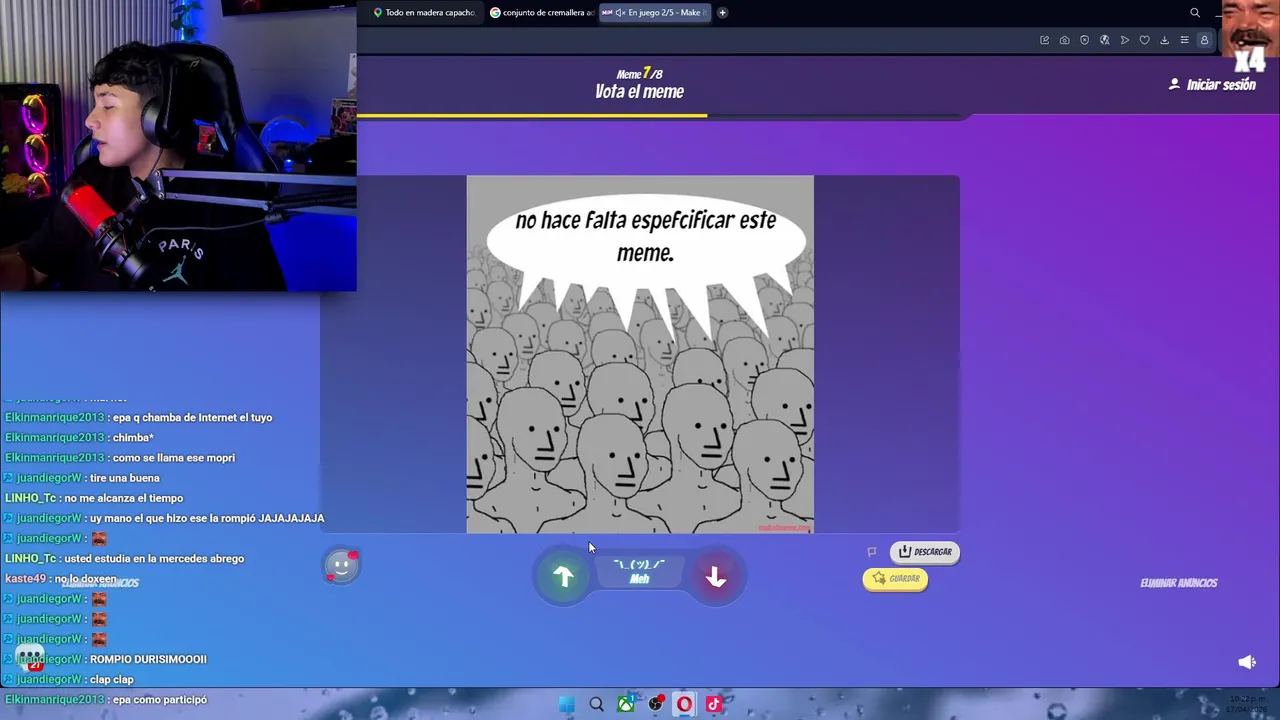This screenshot has width=1280, height=720.
Task: Mute the game sound speaker icon
Action: pyautogui.click(x=1247, y=662)
